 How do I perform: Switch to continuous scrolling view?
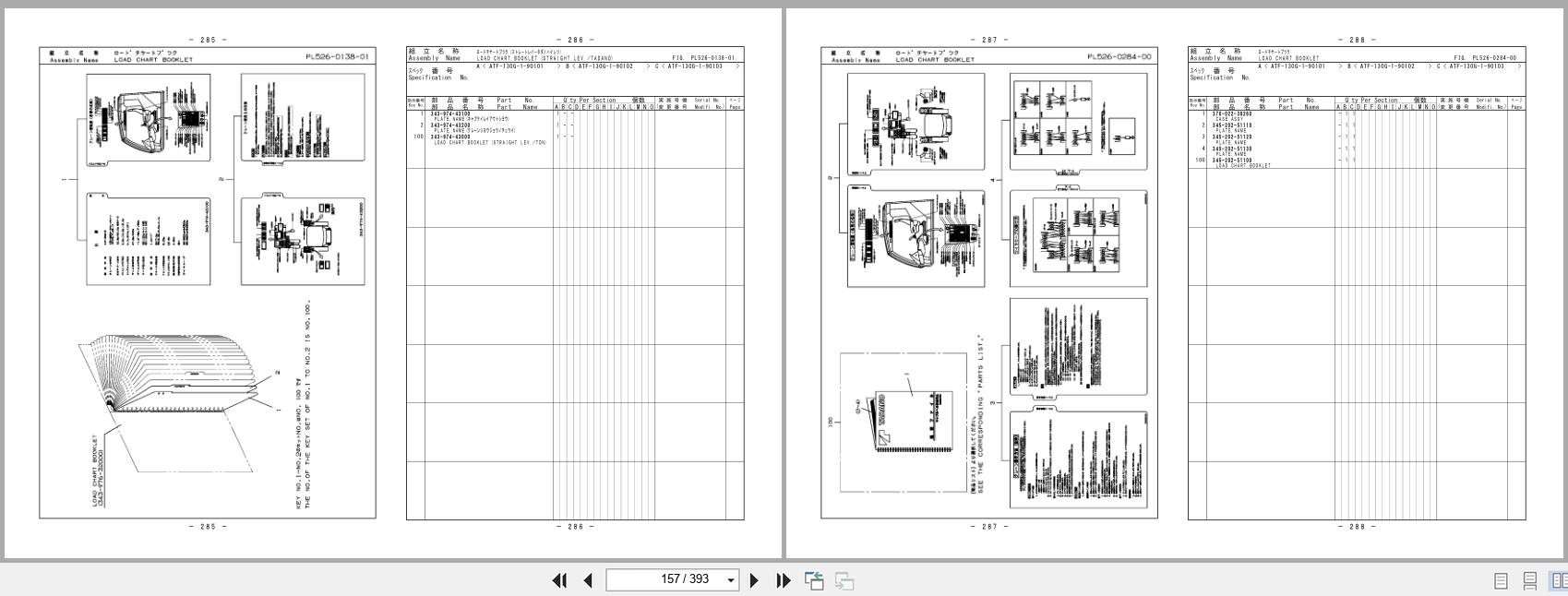pyautogui.click(x=1529, y=580)
